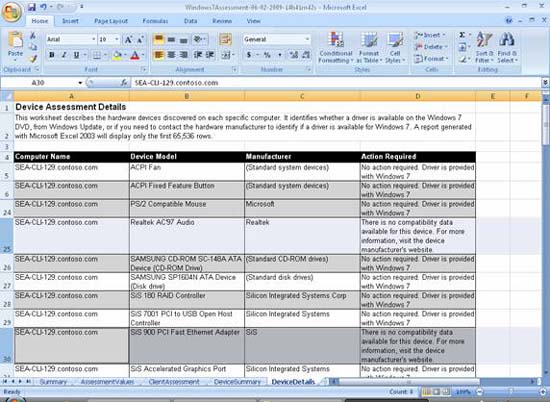
Task: Open the AssessmentValues worksheet tab
Action: click(107, 382)
